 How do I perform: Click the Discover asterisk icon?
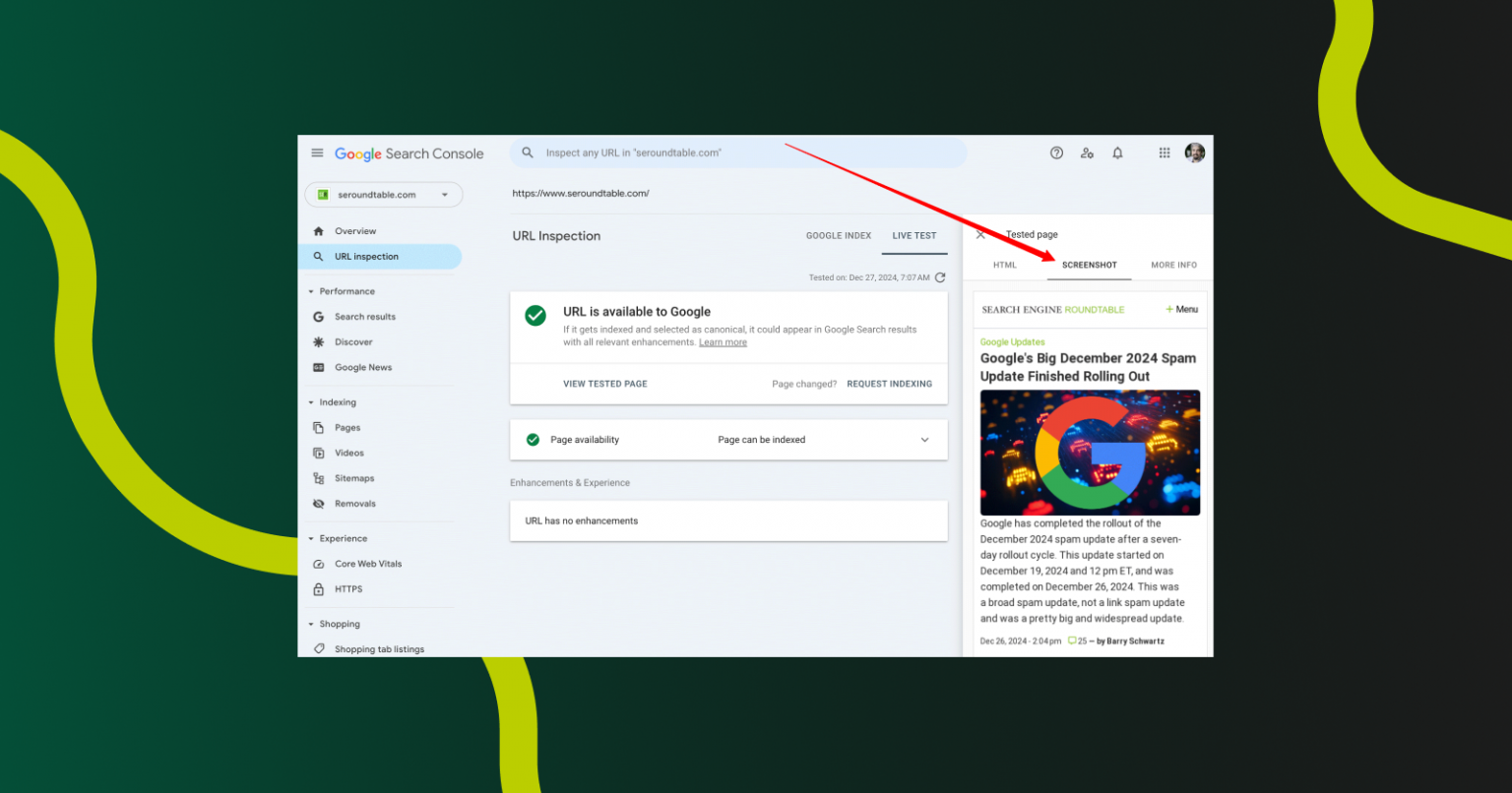click(318, 342)
